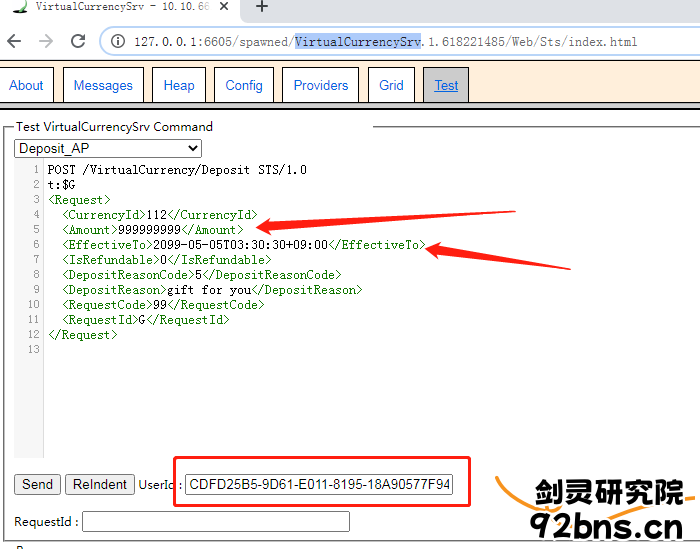
Task: Click the EffectiveTo date 2099-05-05T03:30:30+09:00
Action: [x=240, y=245]
